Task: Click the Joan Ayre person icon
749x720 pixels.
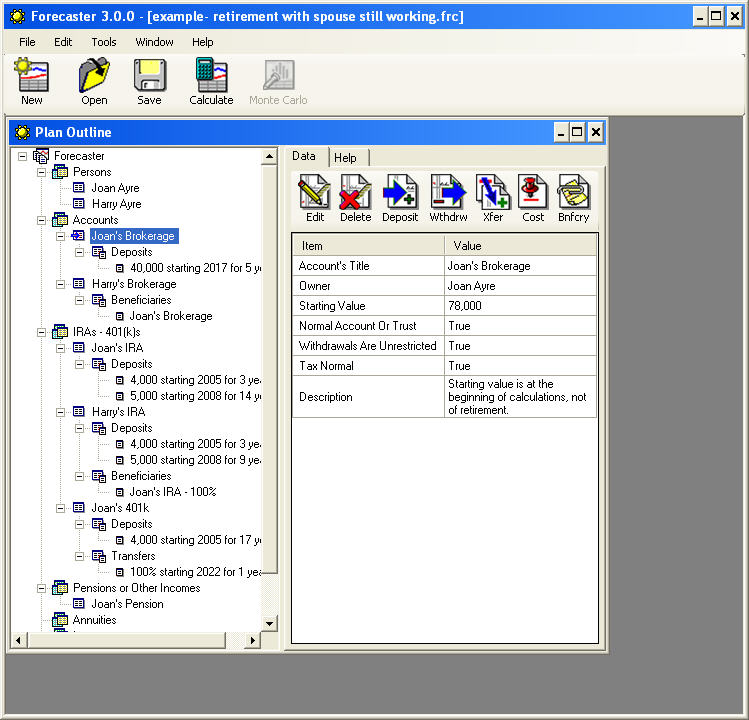Action: pos(79,187)
